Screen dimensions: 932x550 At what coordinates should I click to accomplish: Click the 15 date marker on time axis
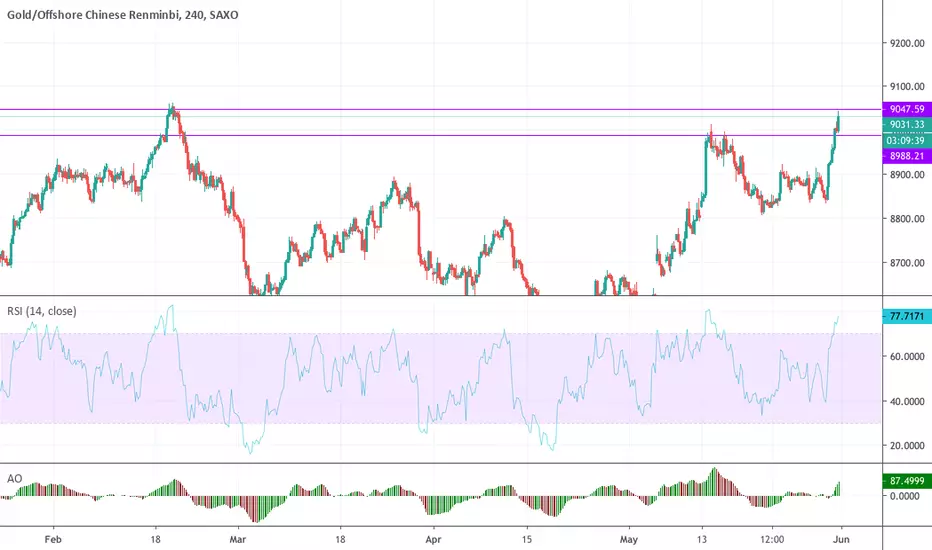tap(527, 540)
